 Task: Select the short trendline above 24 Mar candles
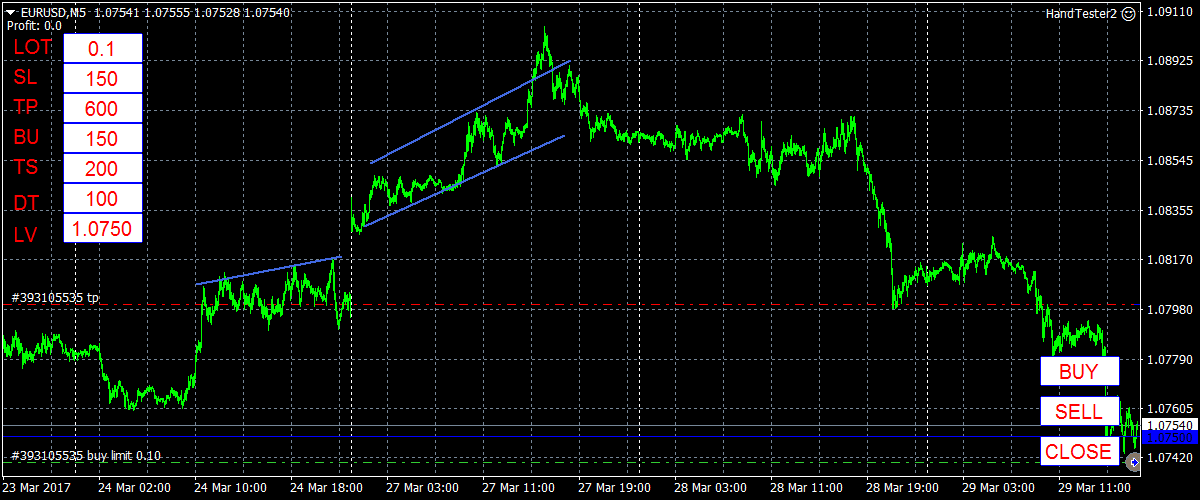click(x=269, y=271)
